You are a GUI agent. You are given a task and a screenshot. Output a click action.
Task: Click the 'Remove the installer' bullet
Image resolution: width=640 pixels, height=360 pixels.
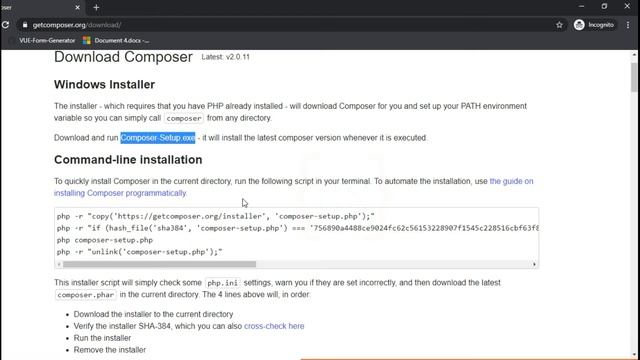109,350
